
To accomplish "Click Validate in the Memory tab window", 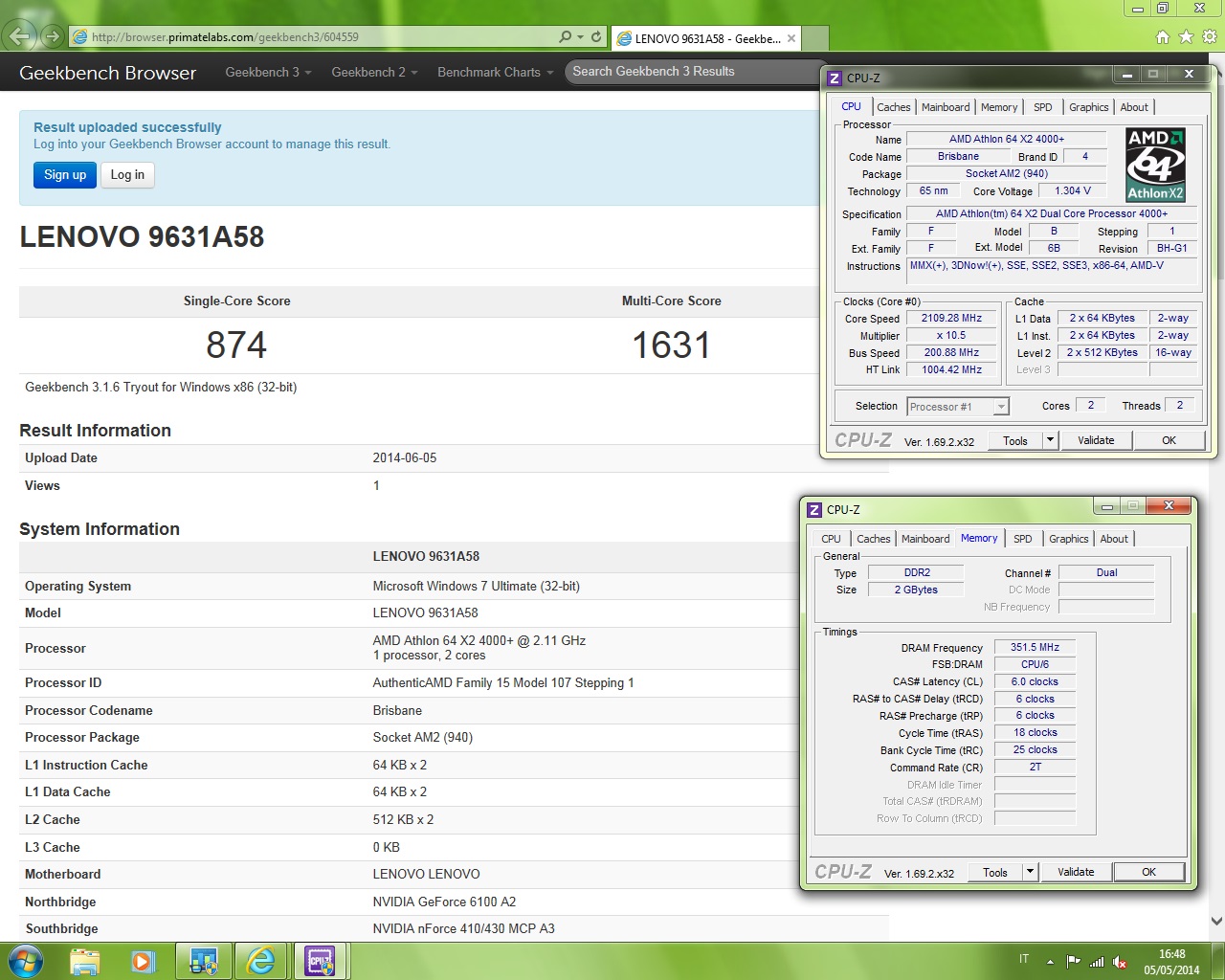I will [1076, 872].
